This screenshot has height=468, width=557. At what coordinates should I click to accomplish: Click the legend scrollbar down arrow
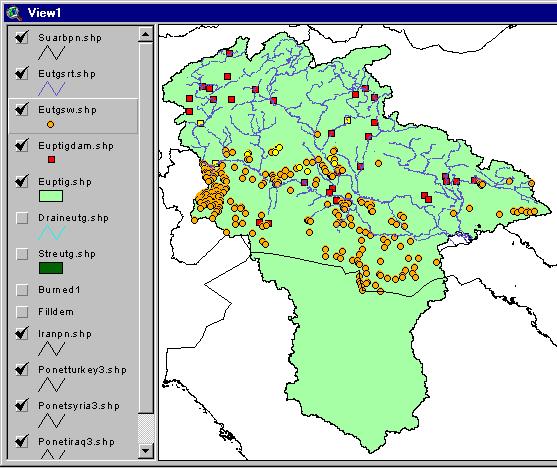[x=145, y=451]
